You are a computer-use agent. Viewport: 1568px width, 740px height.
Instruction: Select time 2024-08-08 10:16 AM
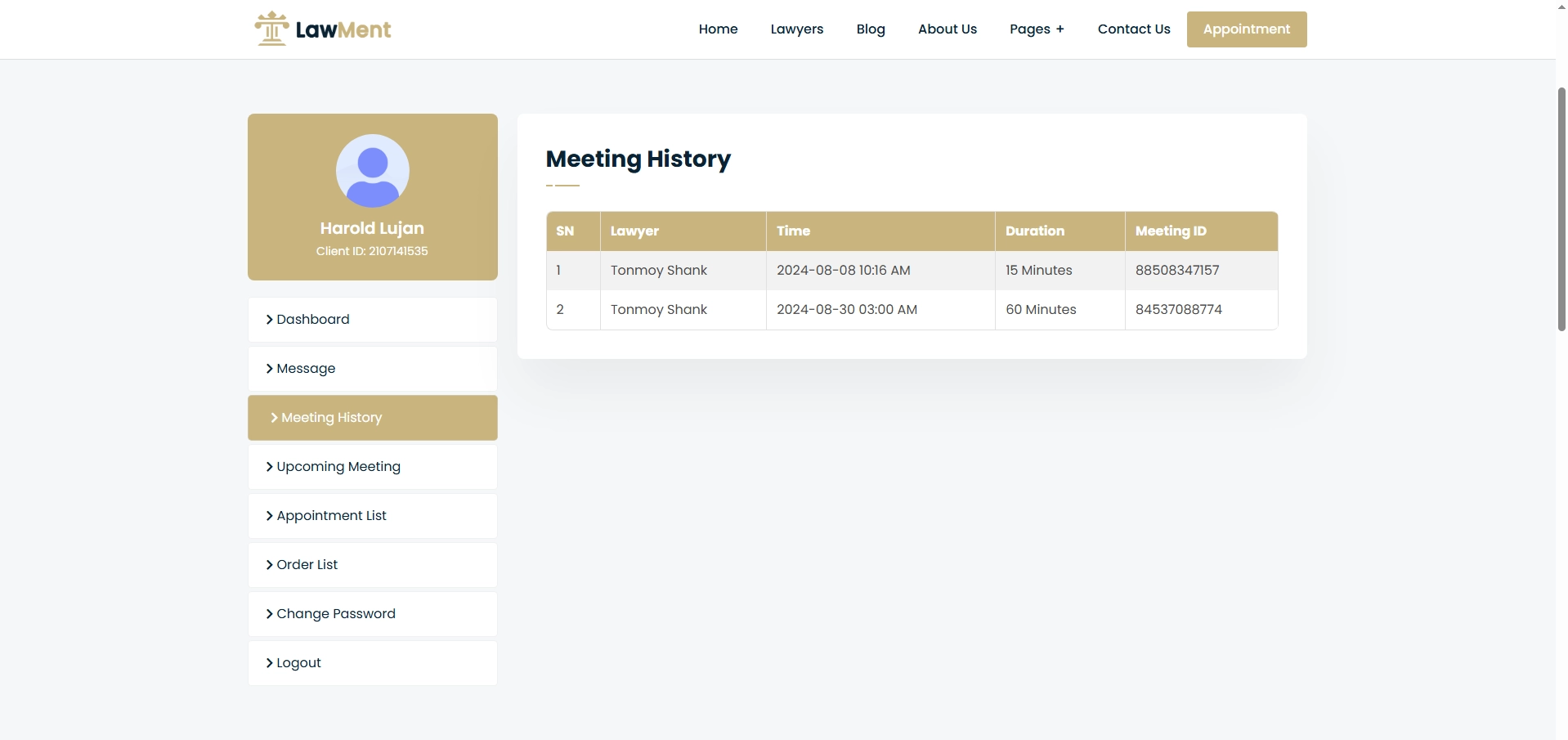pos(843,271)
